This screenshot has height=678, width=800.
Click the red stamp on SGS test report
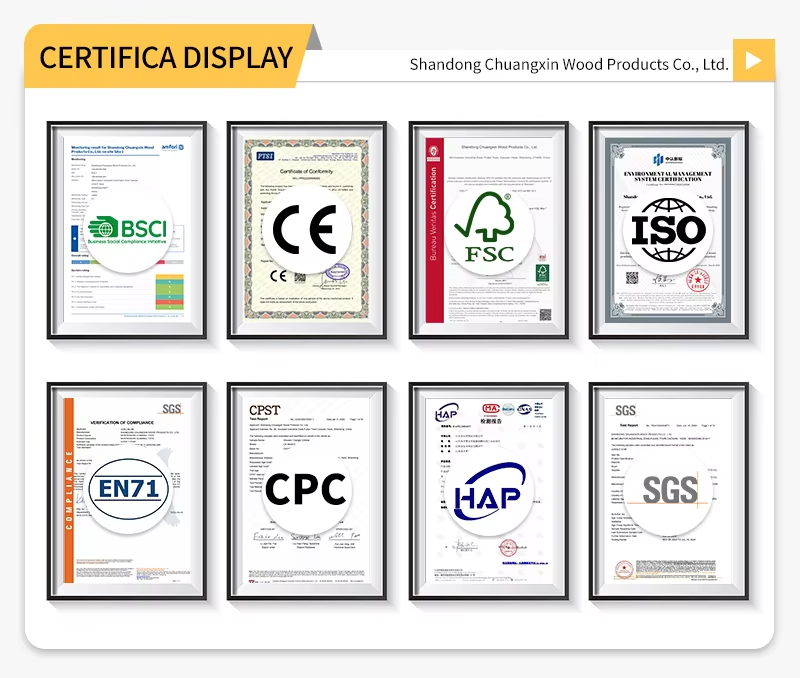pos(624,569)
